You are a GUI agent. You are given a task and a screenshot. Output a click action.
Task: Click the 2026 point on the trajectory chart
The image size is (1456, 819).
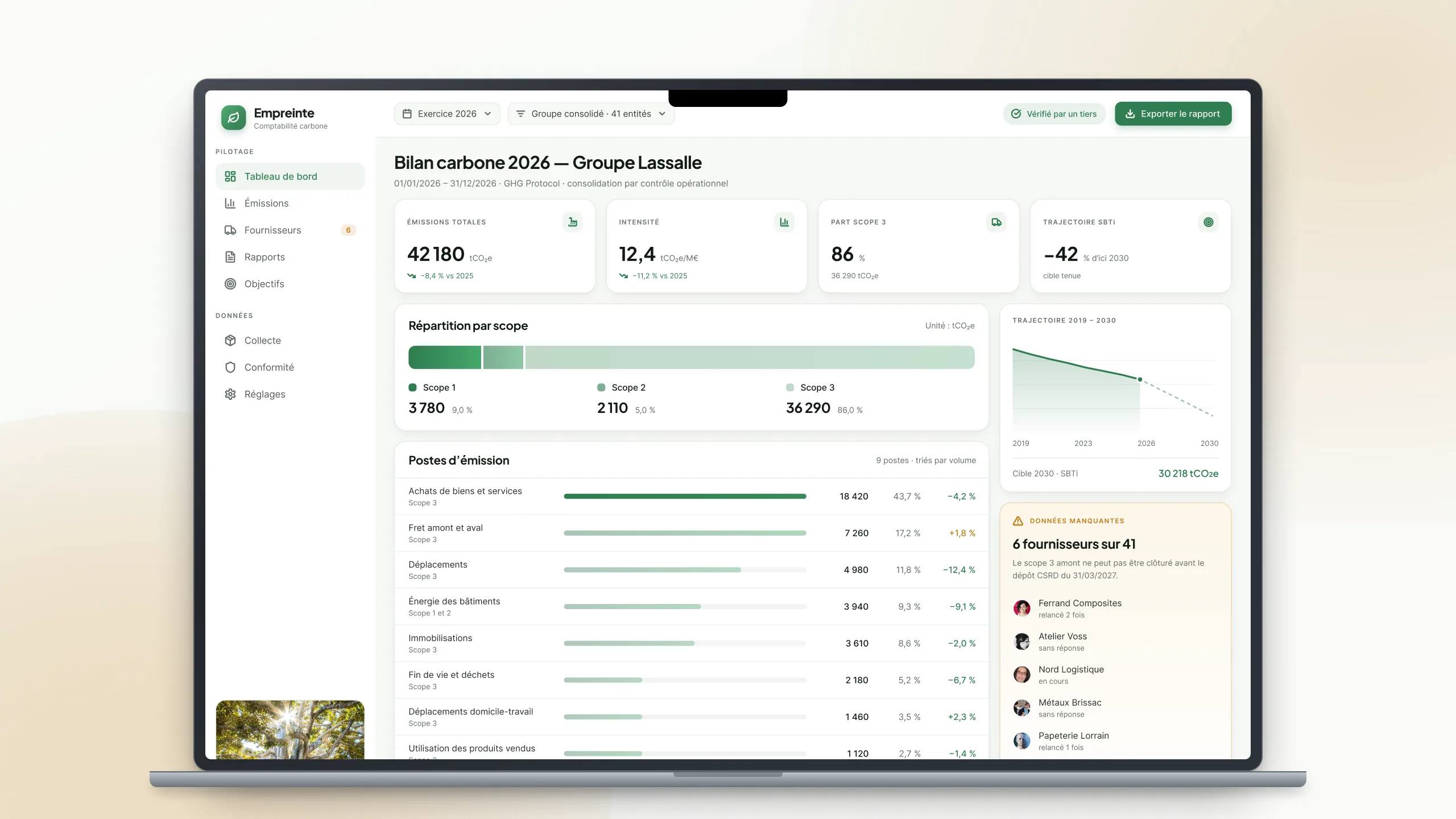coord(1140,379)
